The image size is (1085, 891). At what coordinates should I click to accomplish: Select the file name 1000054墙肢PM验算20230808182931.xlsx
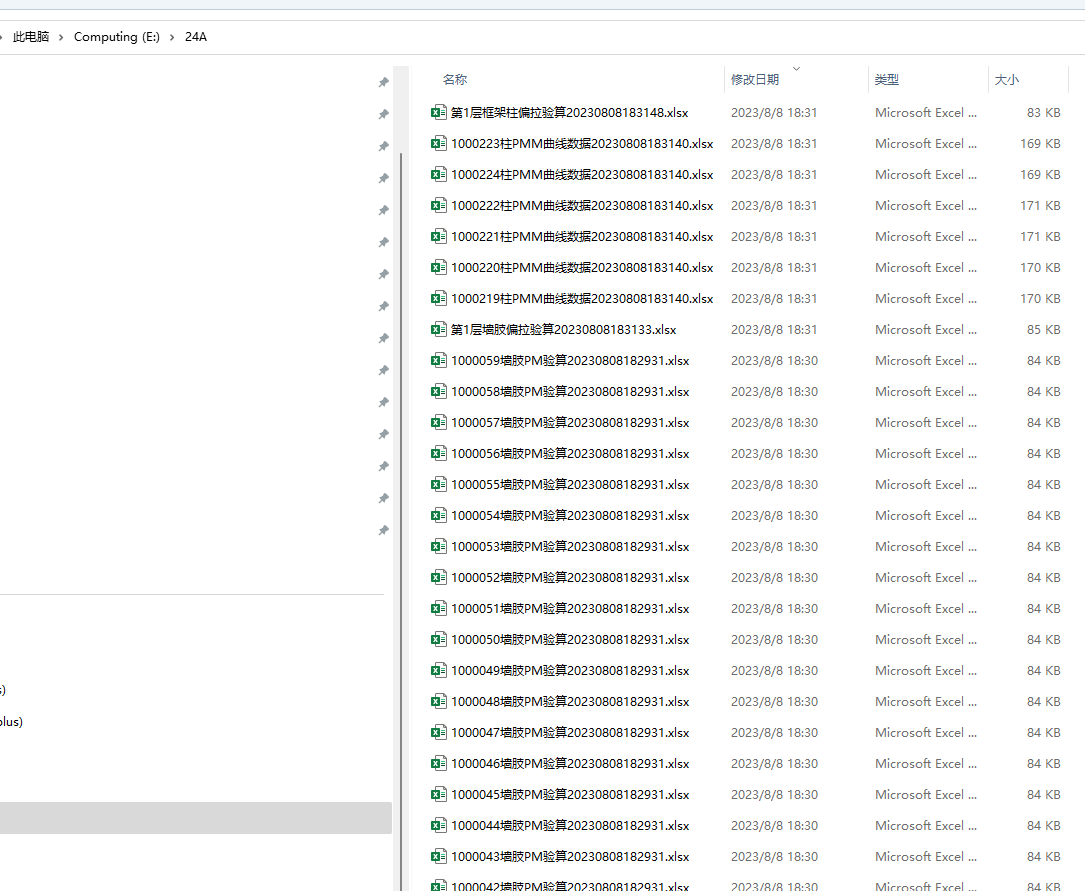570,516
